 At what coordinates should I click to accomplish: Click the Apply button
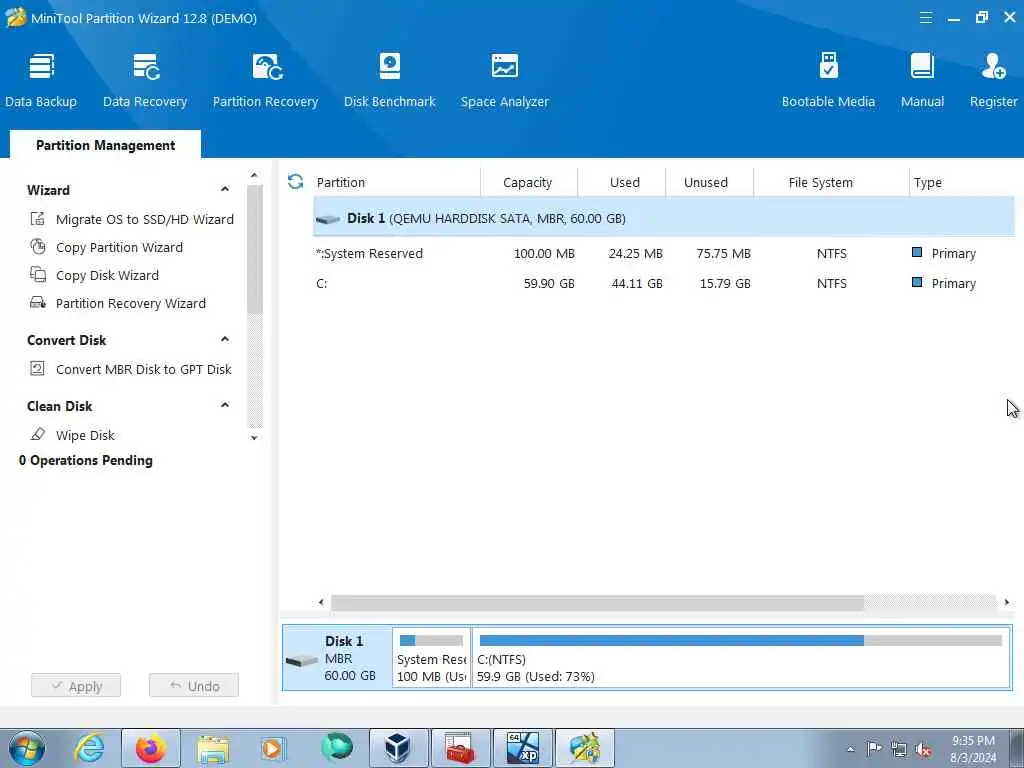pyautogui.click(x=76, y=686)
